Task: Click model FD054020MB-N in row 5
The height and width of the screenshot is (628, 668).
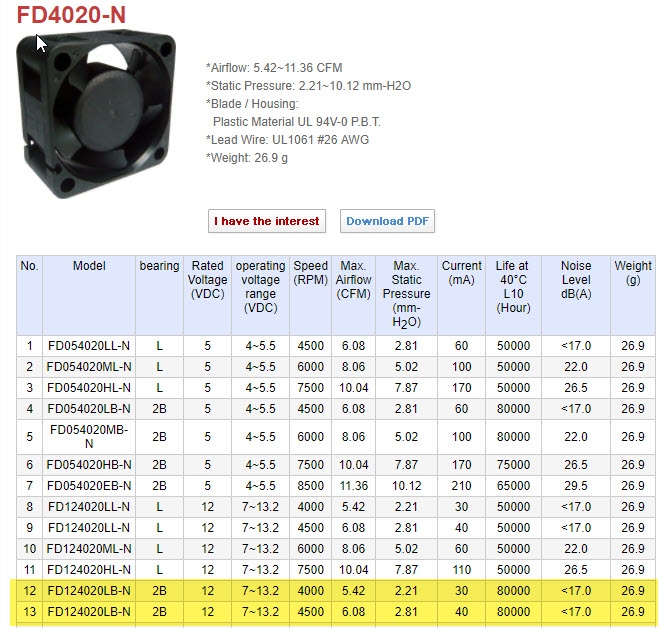Action: [x=89, y=437]
